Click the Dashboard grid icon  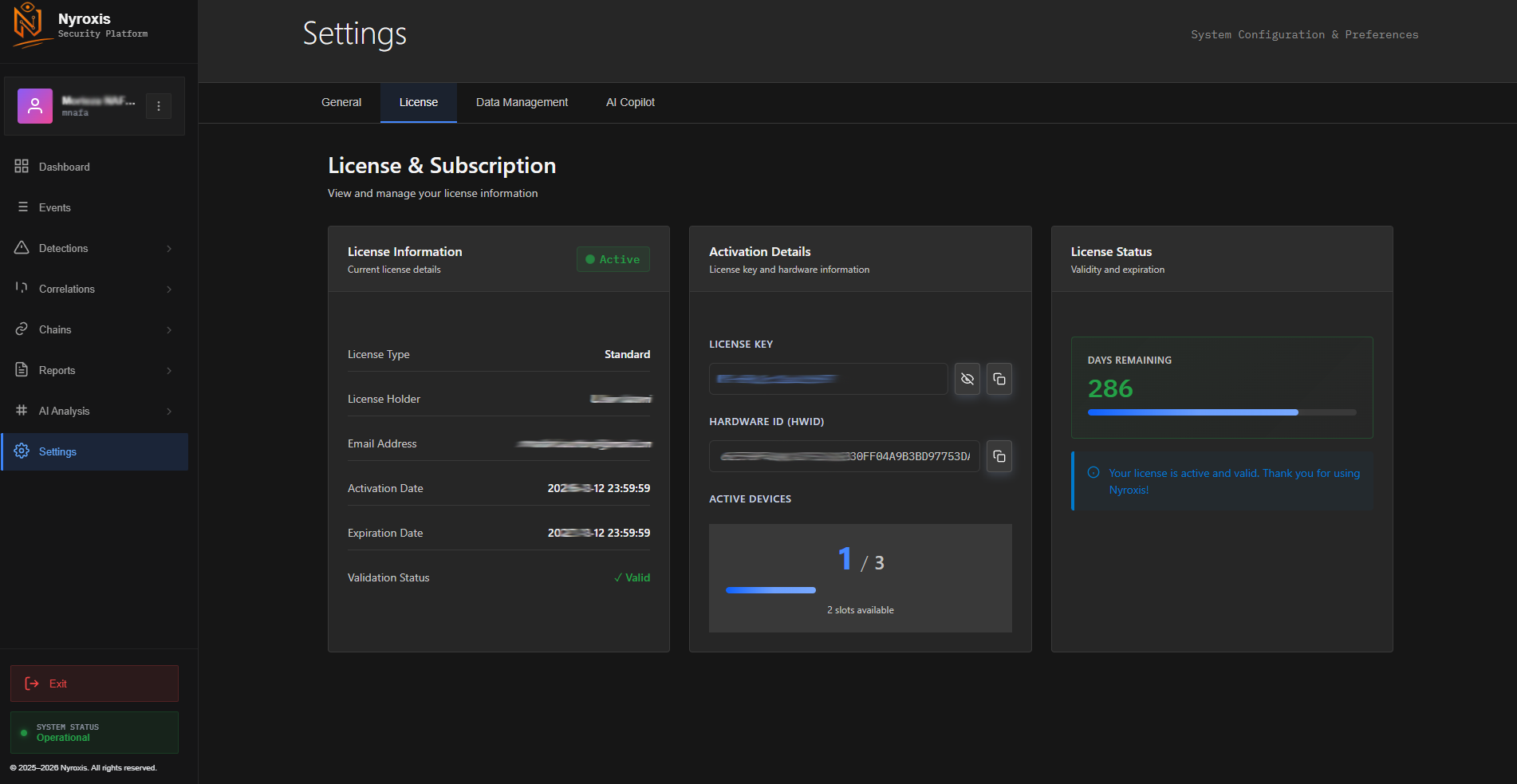(x=22, y=166)
